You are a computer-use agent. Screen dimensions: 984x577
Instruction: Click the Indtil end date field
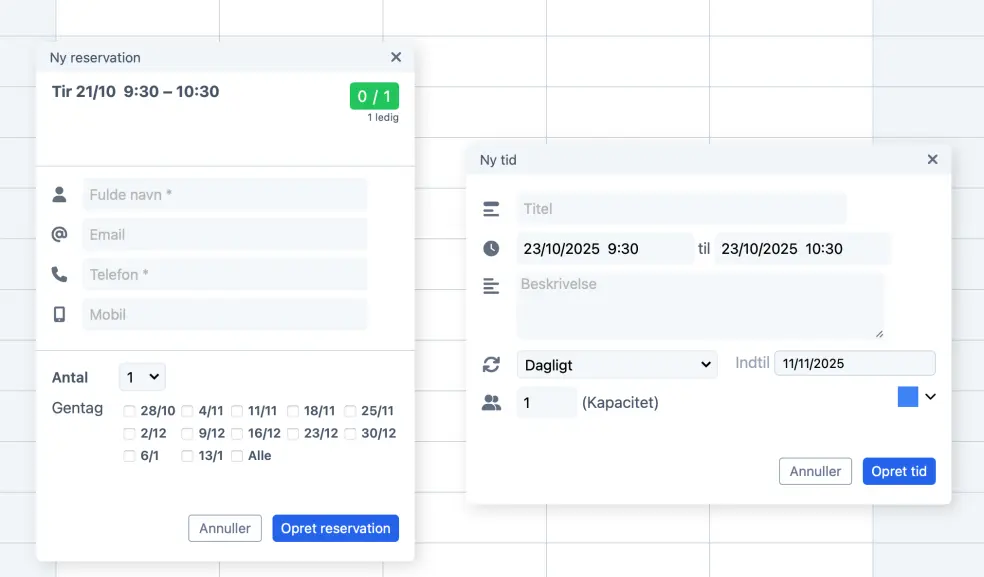[x=854, y=363]
